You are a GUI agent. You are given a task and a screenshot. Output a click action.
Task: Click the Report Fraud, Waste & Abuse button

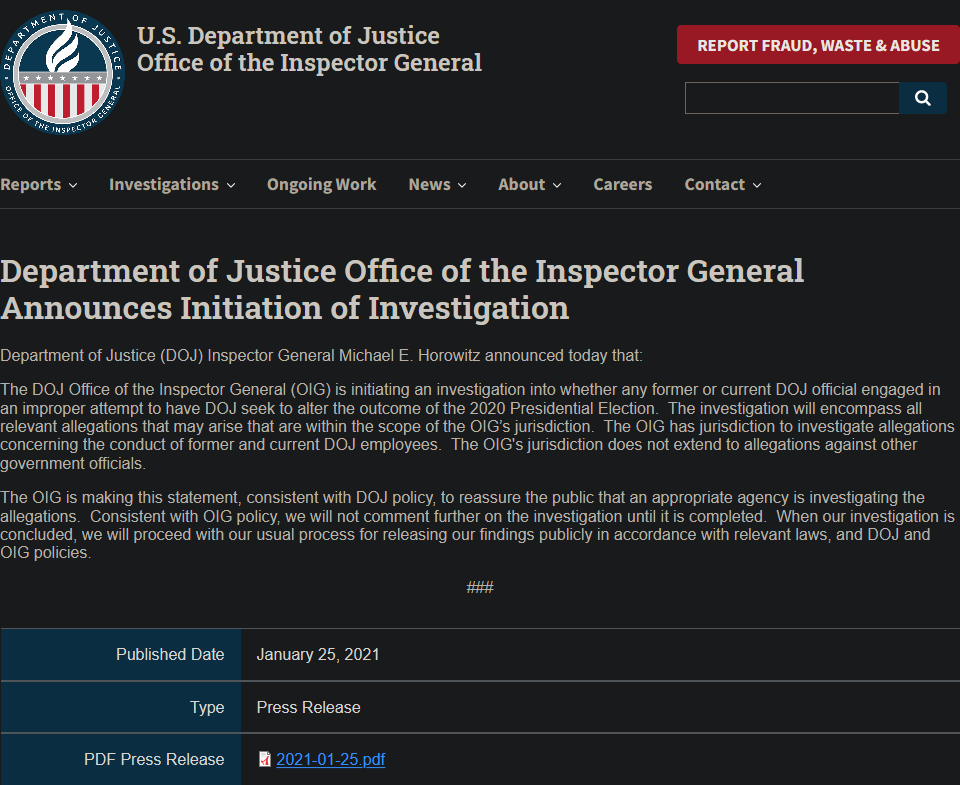tap(818, 45)
